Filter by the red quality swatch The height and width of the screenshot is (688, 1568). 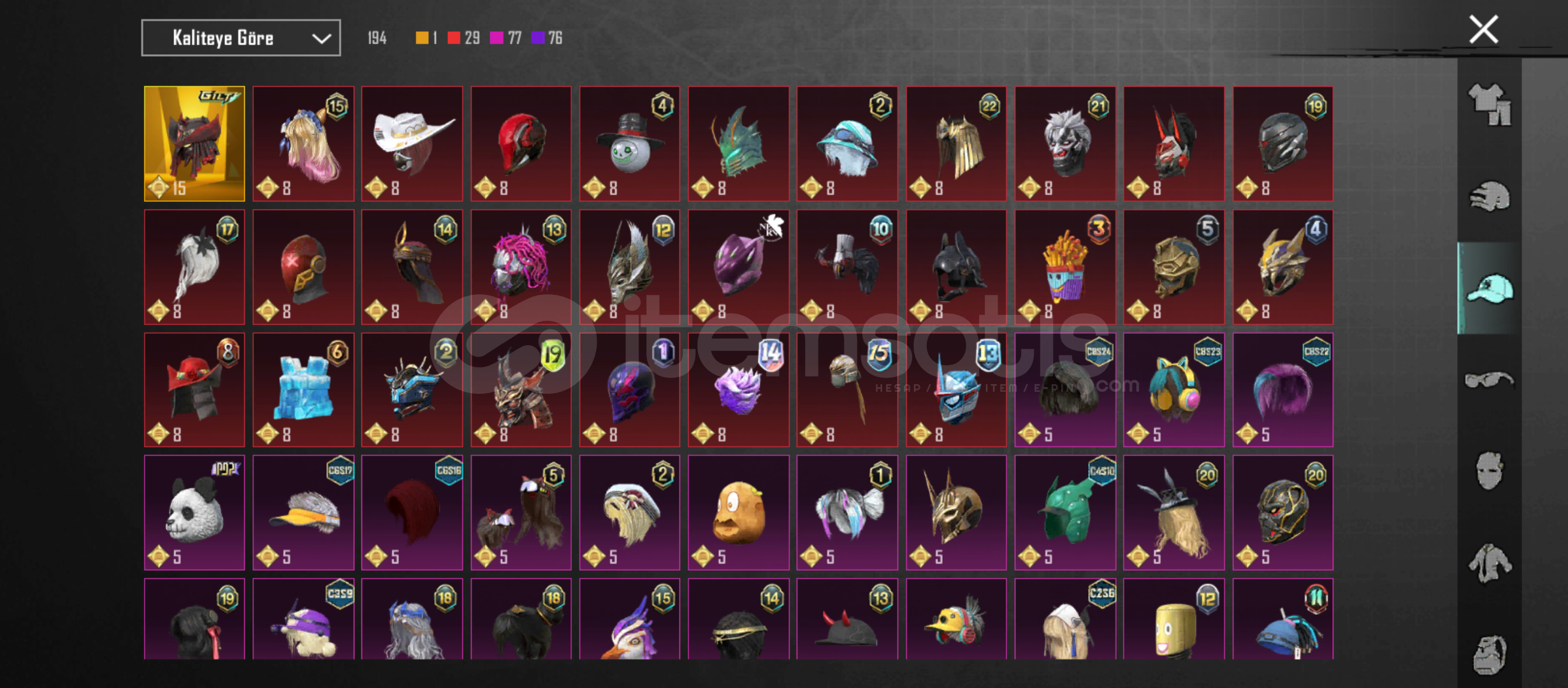(x=454, y=38)
